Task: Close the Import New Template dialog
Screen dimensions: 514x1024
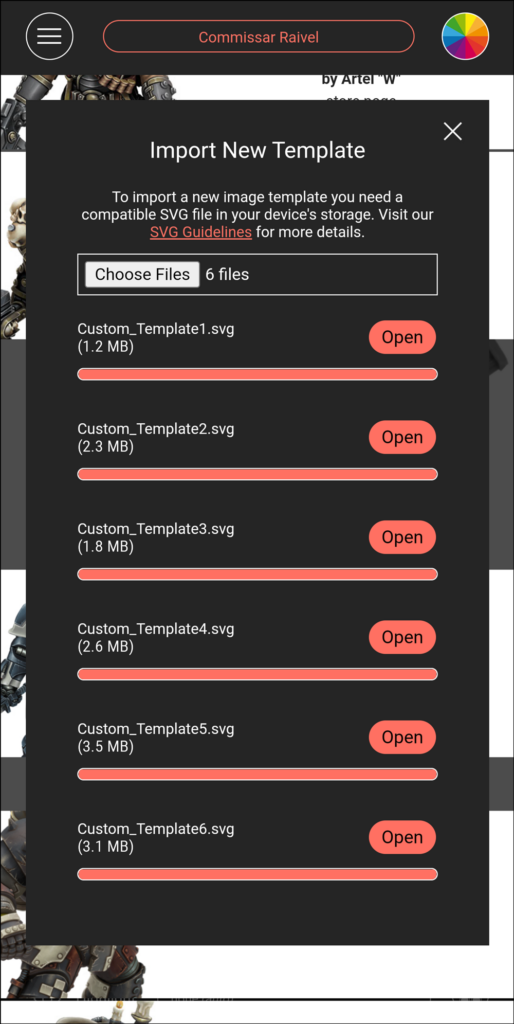Action: pyautogui.click(x=453, y=131)
